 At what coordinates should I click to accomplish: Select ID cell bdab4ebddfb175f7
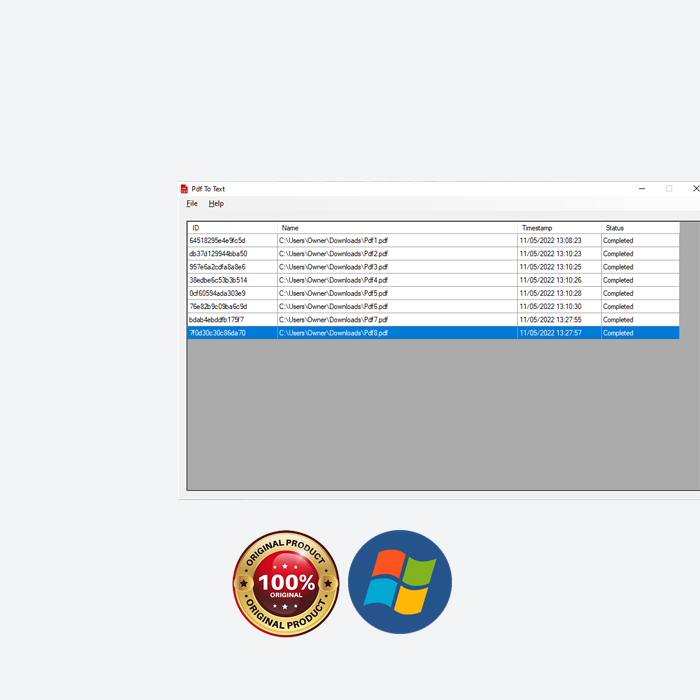coord(233,320)
